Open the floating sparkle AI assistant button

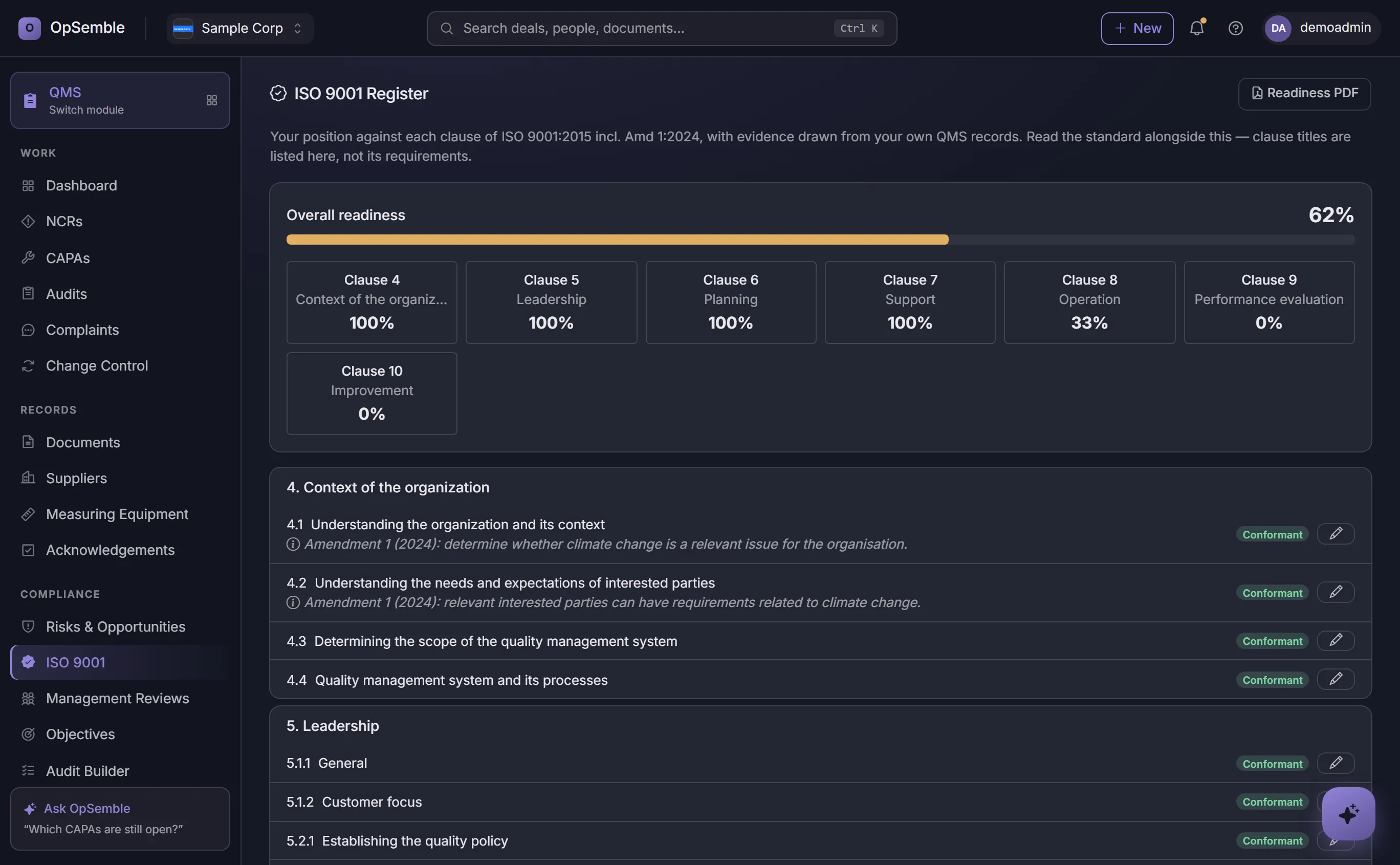click(x=1348, y=813)
